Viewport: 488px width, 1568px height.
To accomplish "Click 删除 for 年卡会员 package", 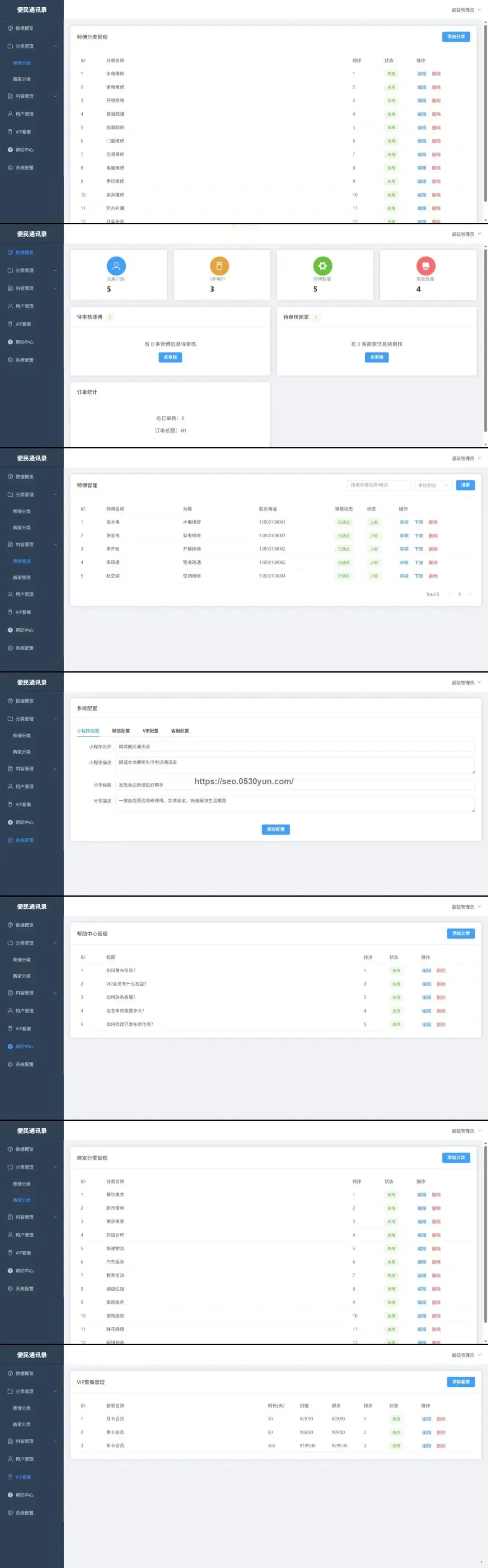I will (x=441, y=1446).
